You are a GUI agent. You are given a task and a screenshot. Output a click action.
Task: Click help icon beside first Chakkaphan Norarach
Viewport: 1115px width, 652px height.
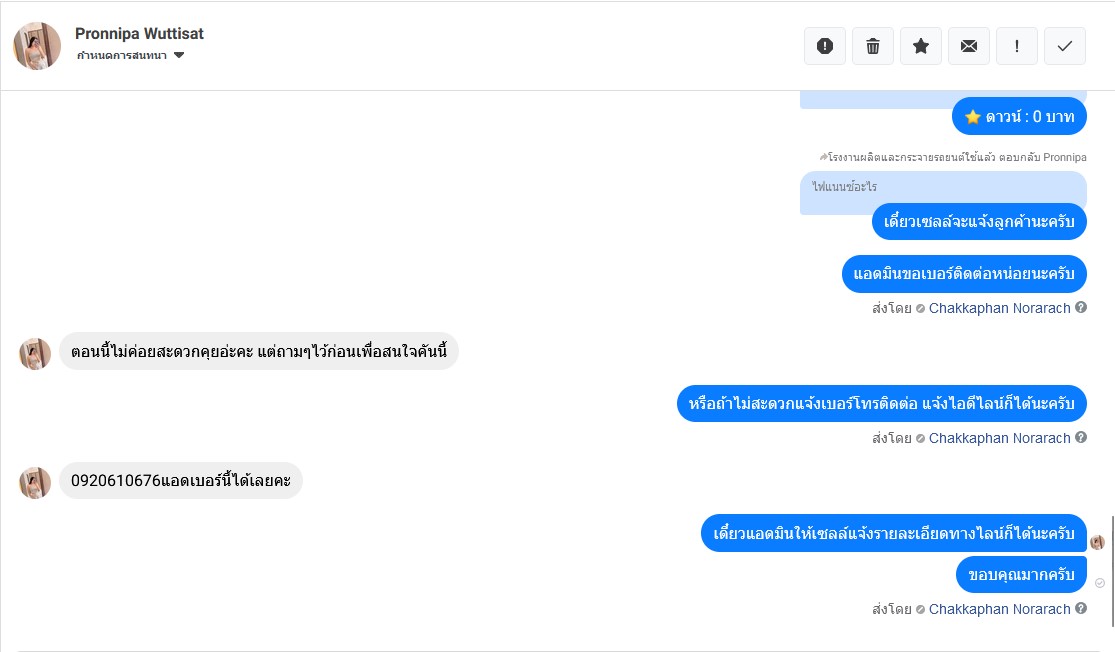point(1081,308)
